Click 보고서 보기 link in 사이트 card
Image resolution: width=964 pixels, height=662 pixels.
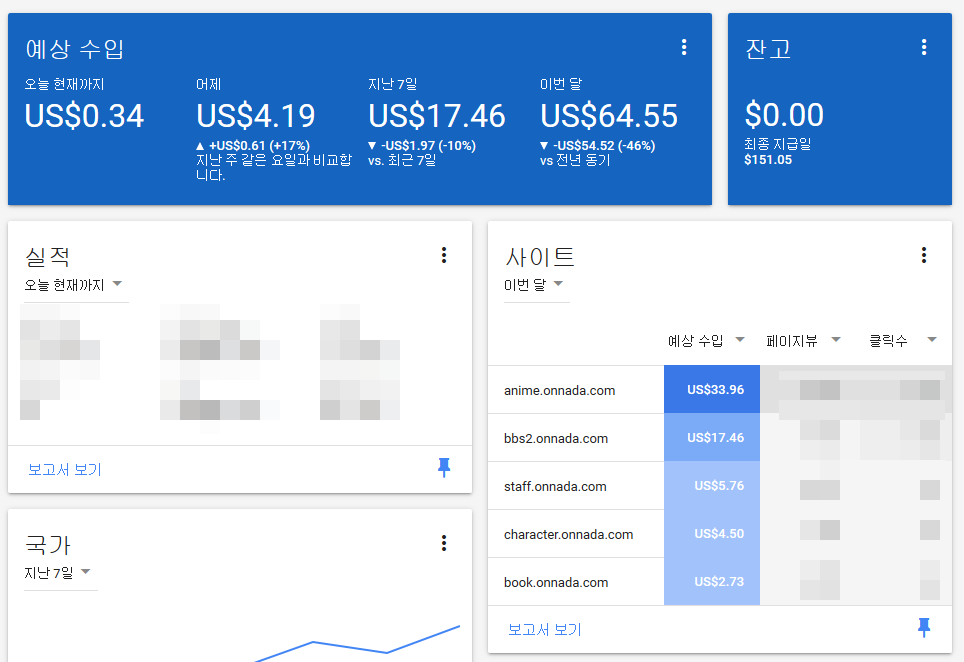tap(545, 629)
